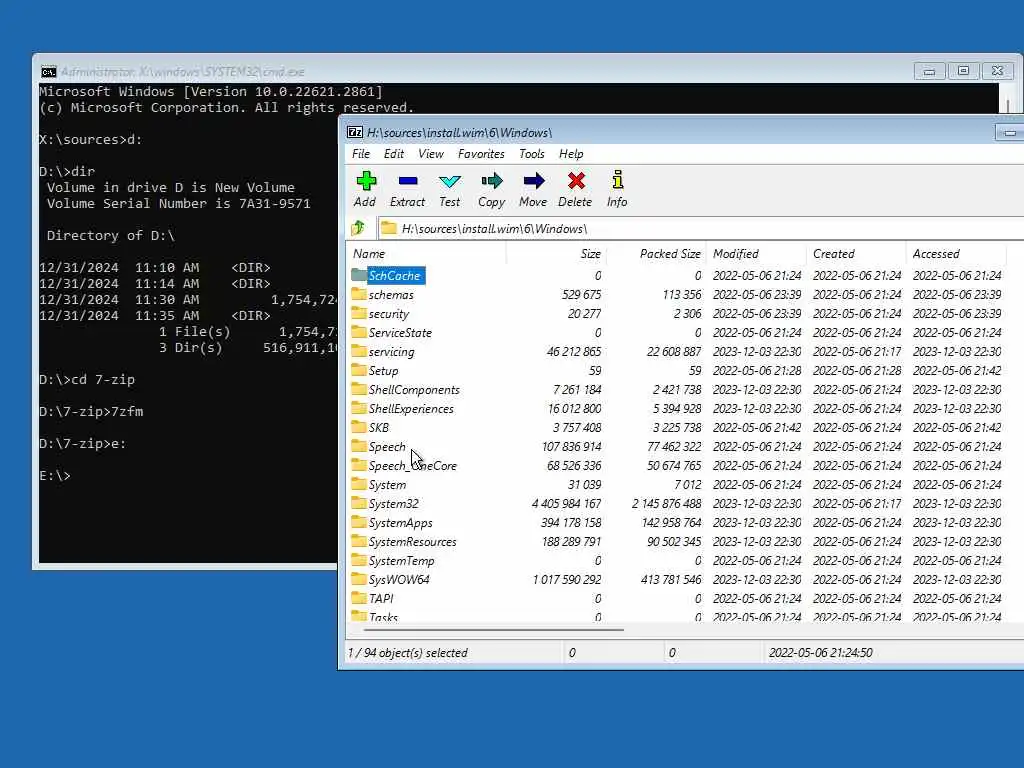Select the Tasks folder name

click(383, 616)
